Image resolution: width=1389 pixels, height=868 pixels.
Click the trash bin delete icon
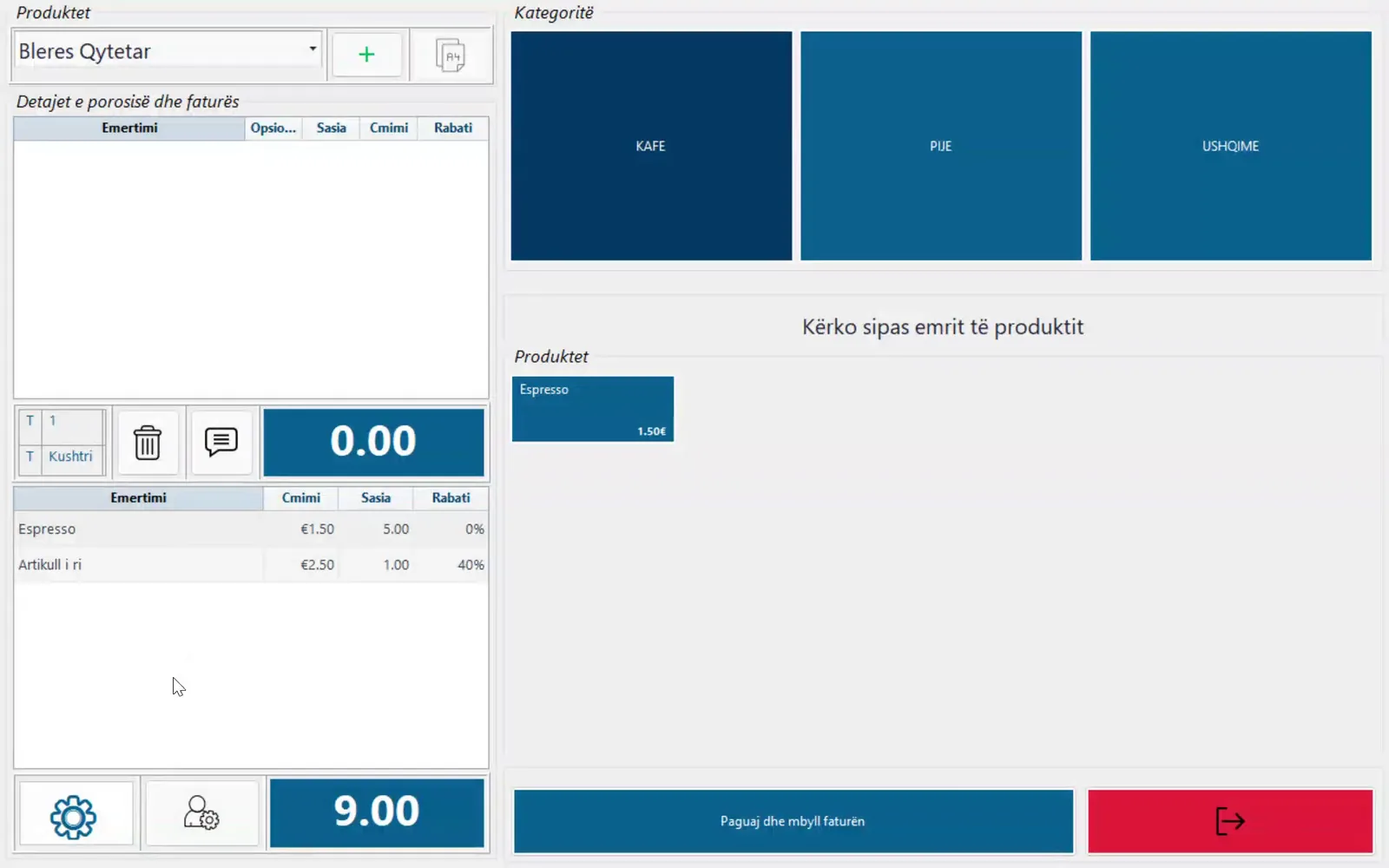pos(148,442)
